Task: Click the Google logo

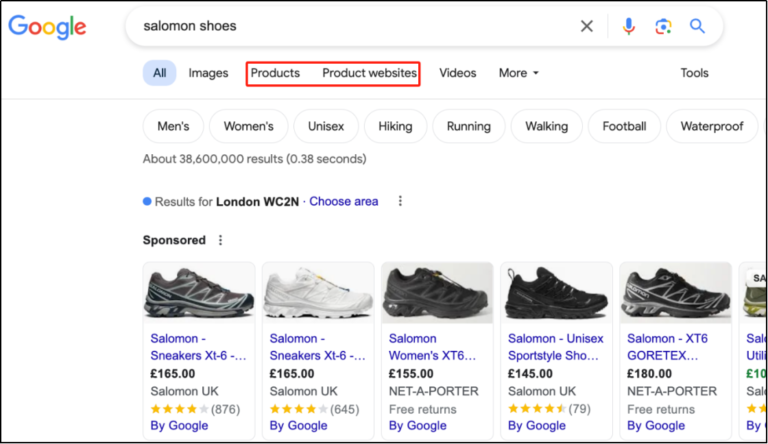Action: point(47,27)
